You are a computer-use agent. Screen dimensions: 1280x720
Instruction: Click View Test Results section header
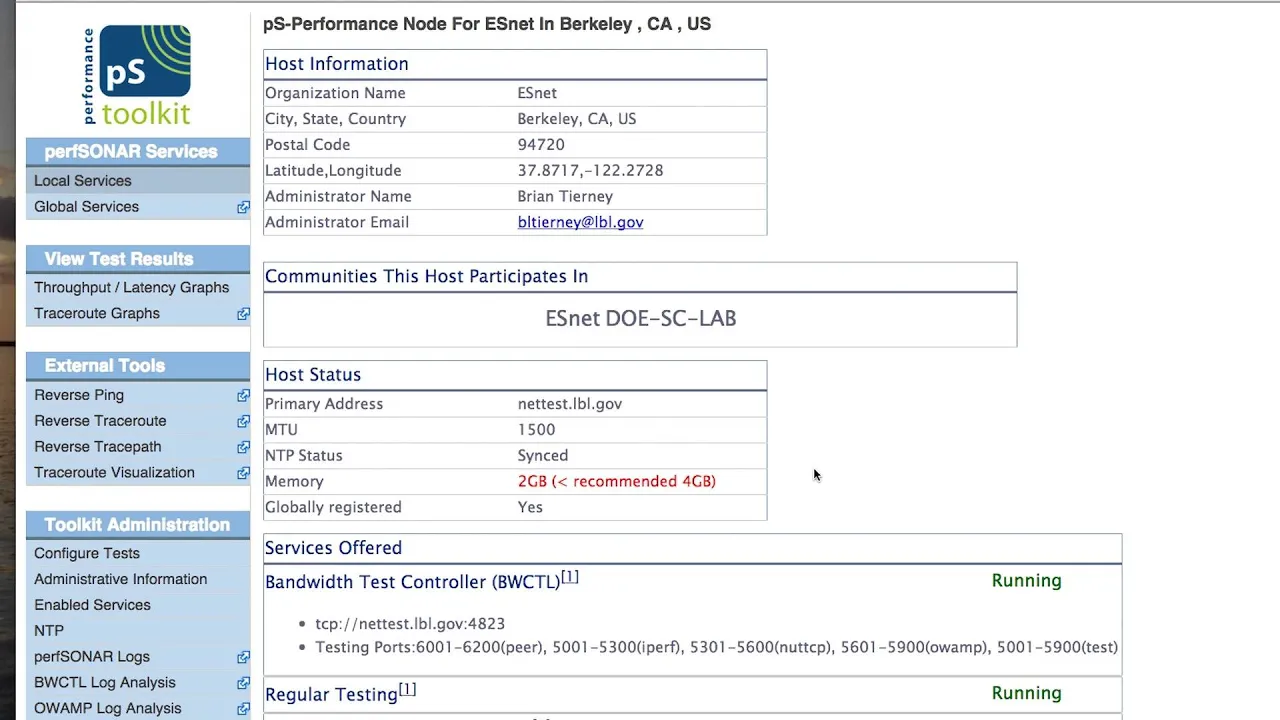click(x=119, y=259)
